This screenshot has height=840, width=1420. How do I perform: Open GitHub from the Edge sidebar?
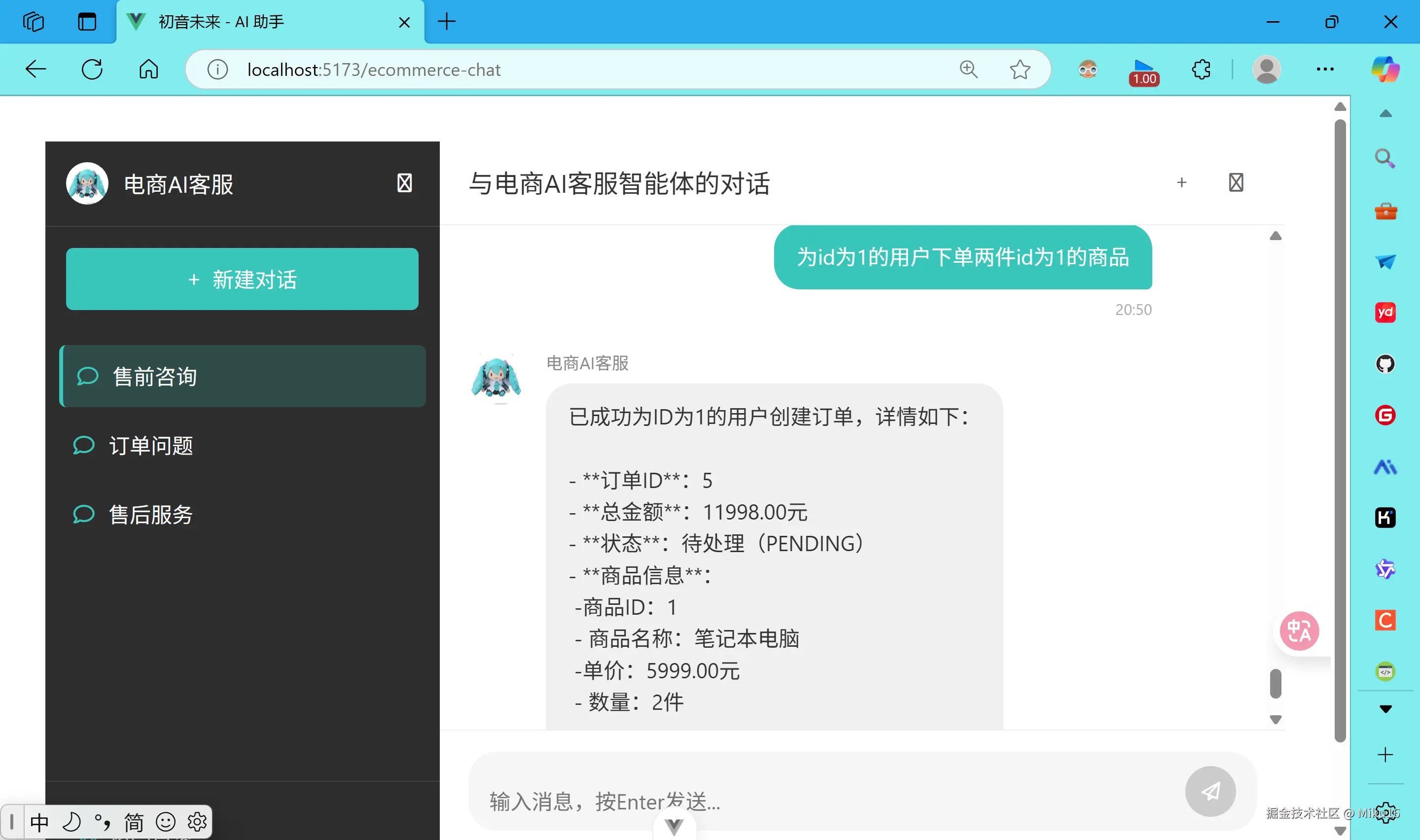[x=1385, y=364]
